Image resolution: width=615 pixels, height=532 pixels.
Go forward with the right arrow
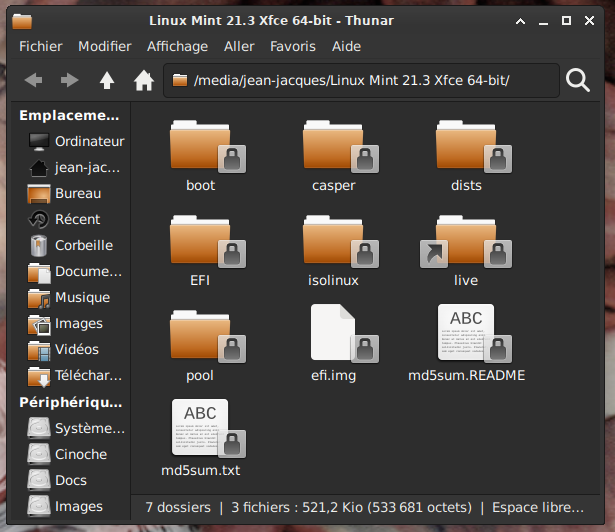(x=69, y=80)
